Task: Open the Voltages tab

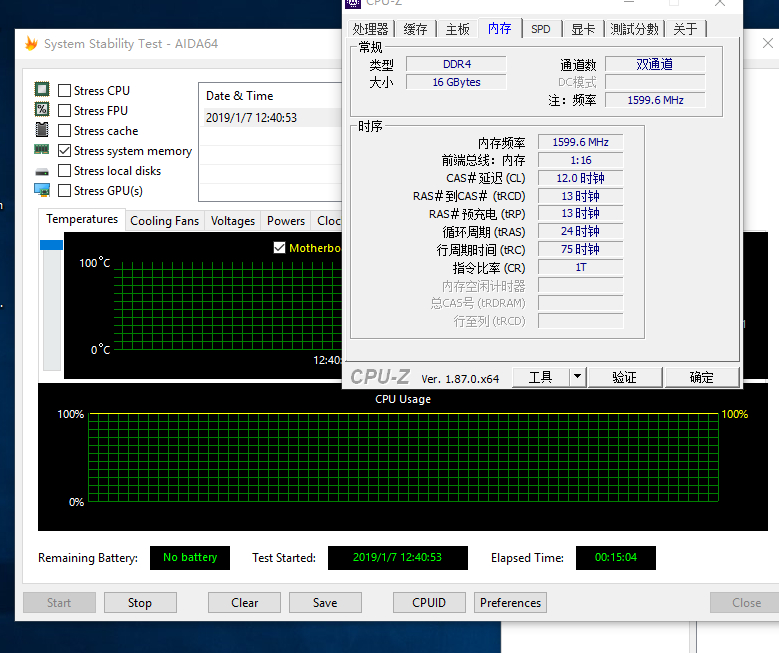Action: pos(233,221)
